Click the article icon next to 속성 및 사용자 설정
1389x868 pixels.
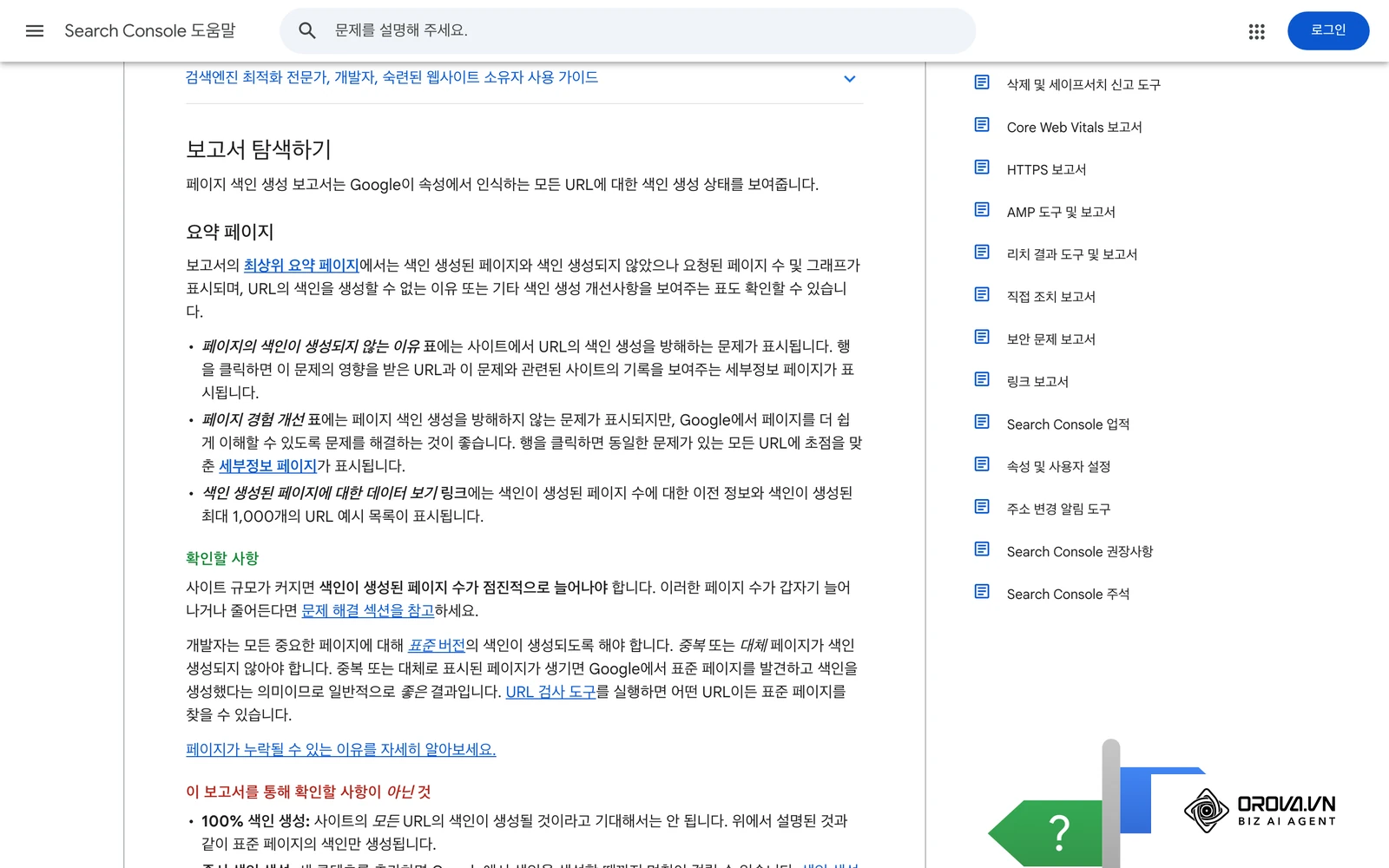pyautogui.click(x=982, y=465)
